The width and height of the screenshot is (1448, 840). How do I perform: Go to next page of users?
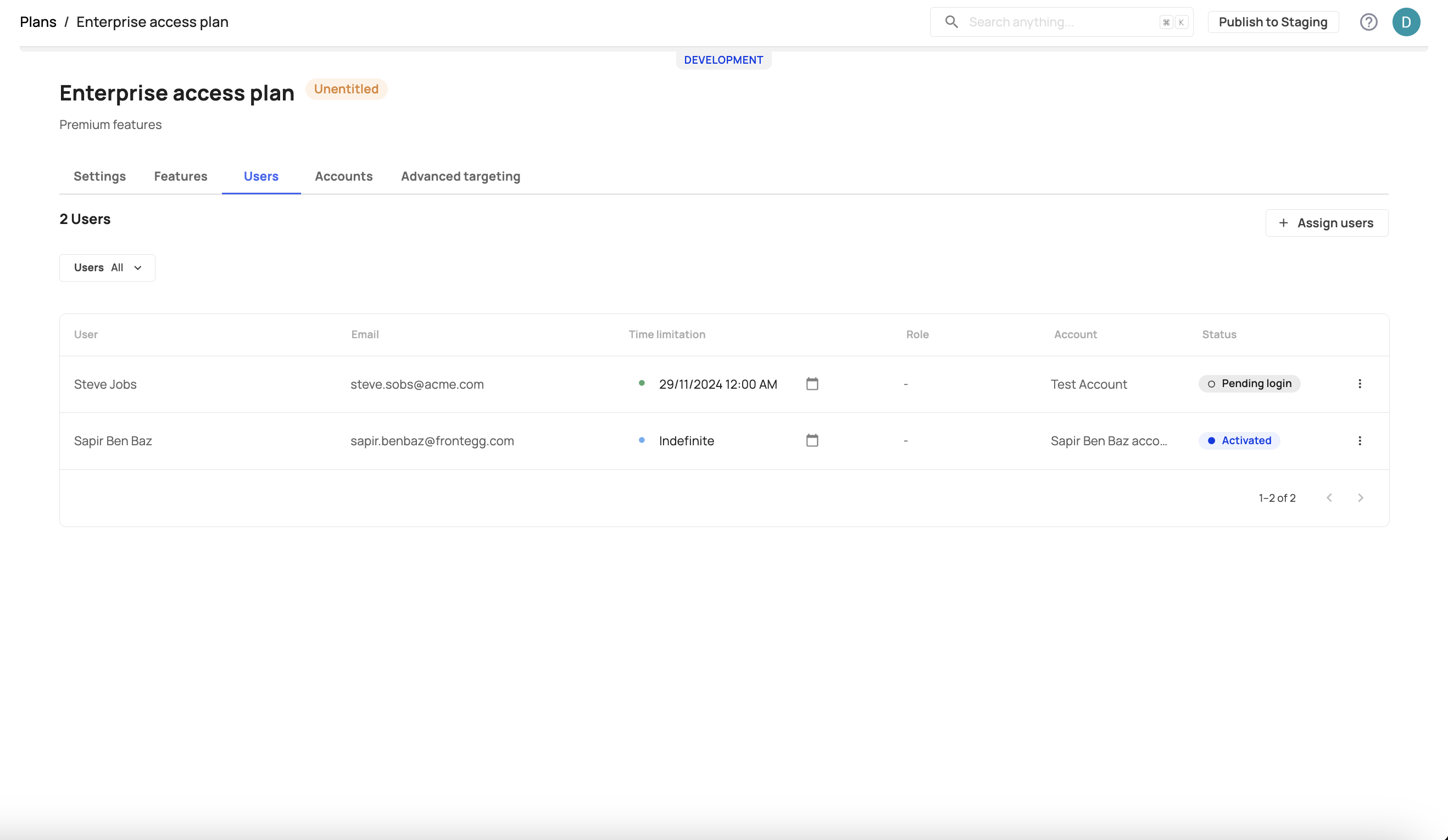1360,498
